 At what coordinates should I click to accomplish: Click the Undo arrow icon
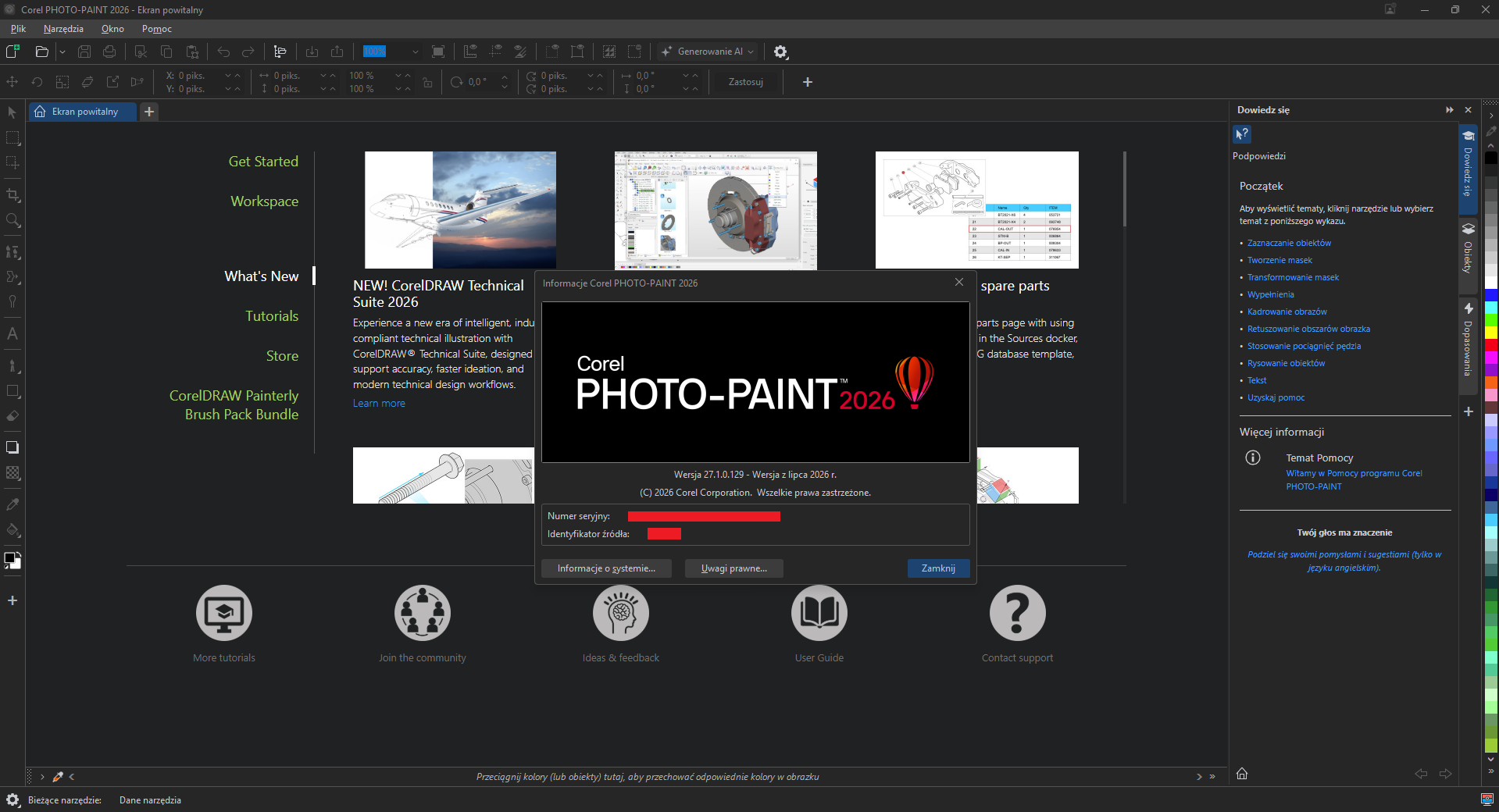pyautogui.click(x=223, y=52)
